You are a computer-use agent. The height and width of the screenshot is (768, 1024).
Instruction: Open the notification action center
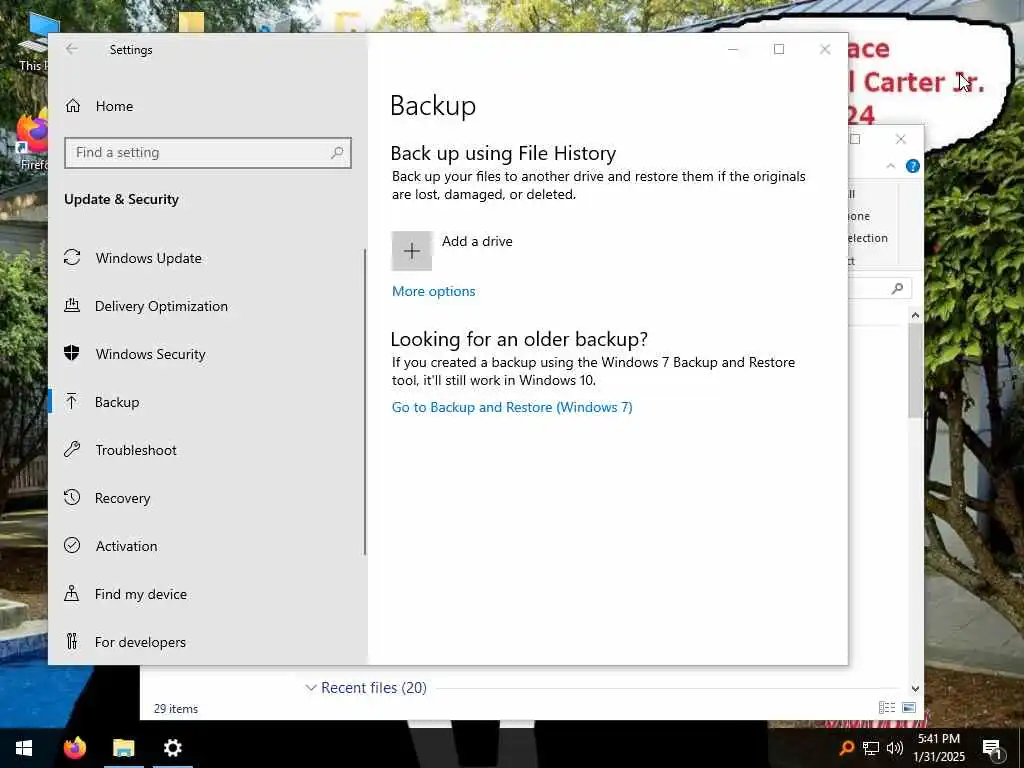click(x=992, y=748)
